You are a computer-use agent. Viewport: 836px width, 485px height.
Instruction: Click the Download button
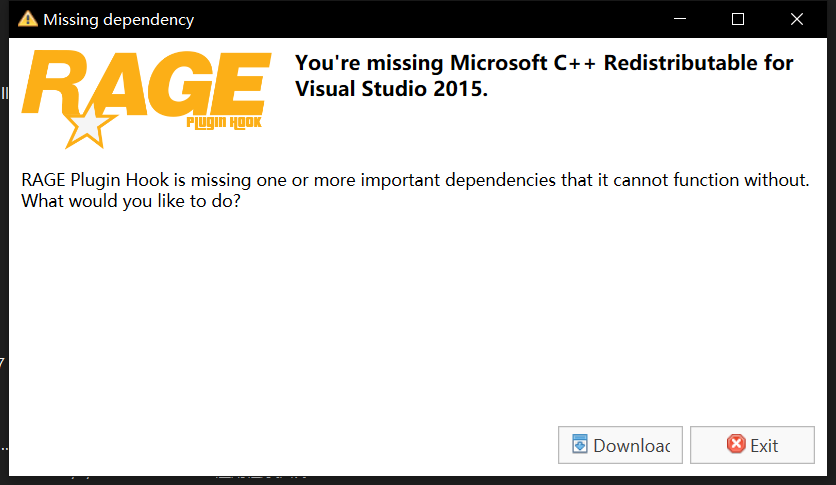pos(620,445)
